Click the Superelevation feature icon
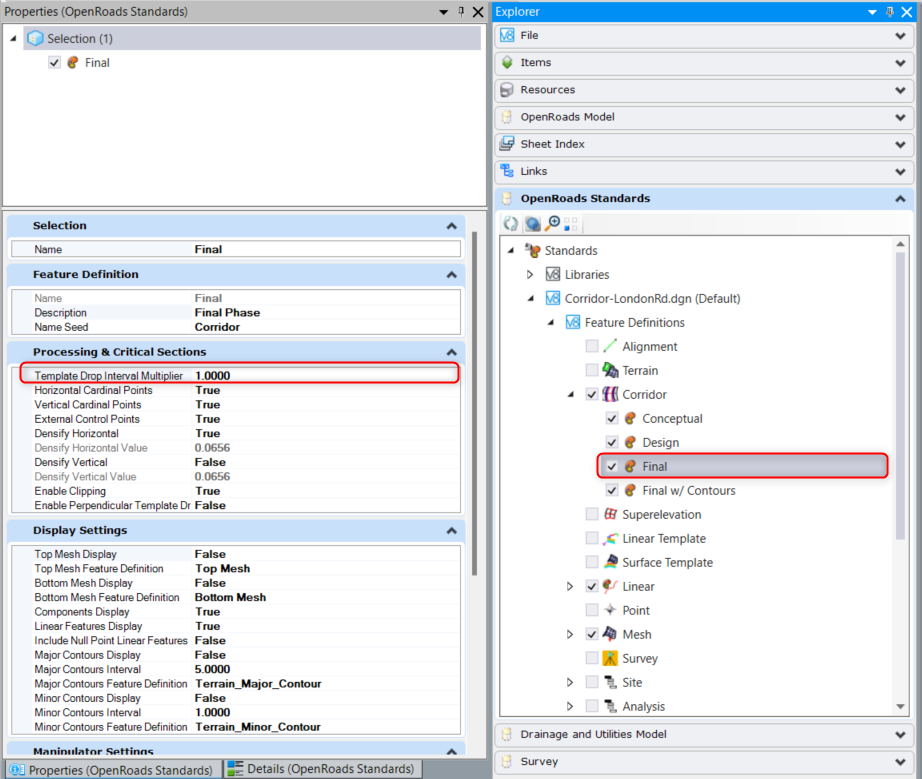This screenshot has height=779, width=922. pyautogui.click(x=610, y=514)
